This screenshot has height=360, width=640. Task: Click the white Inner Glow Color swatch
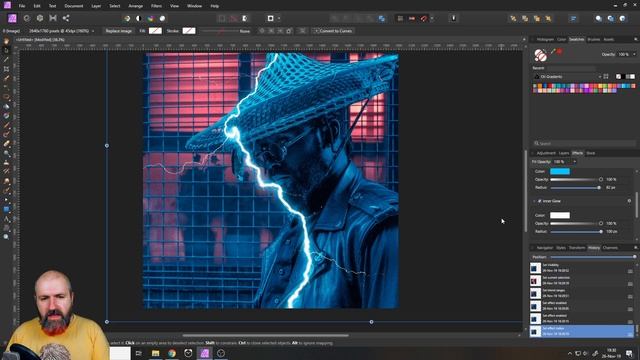(x=560, y=215)
